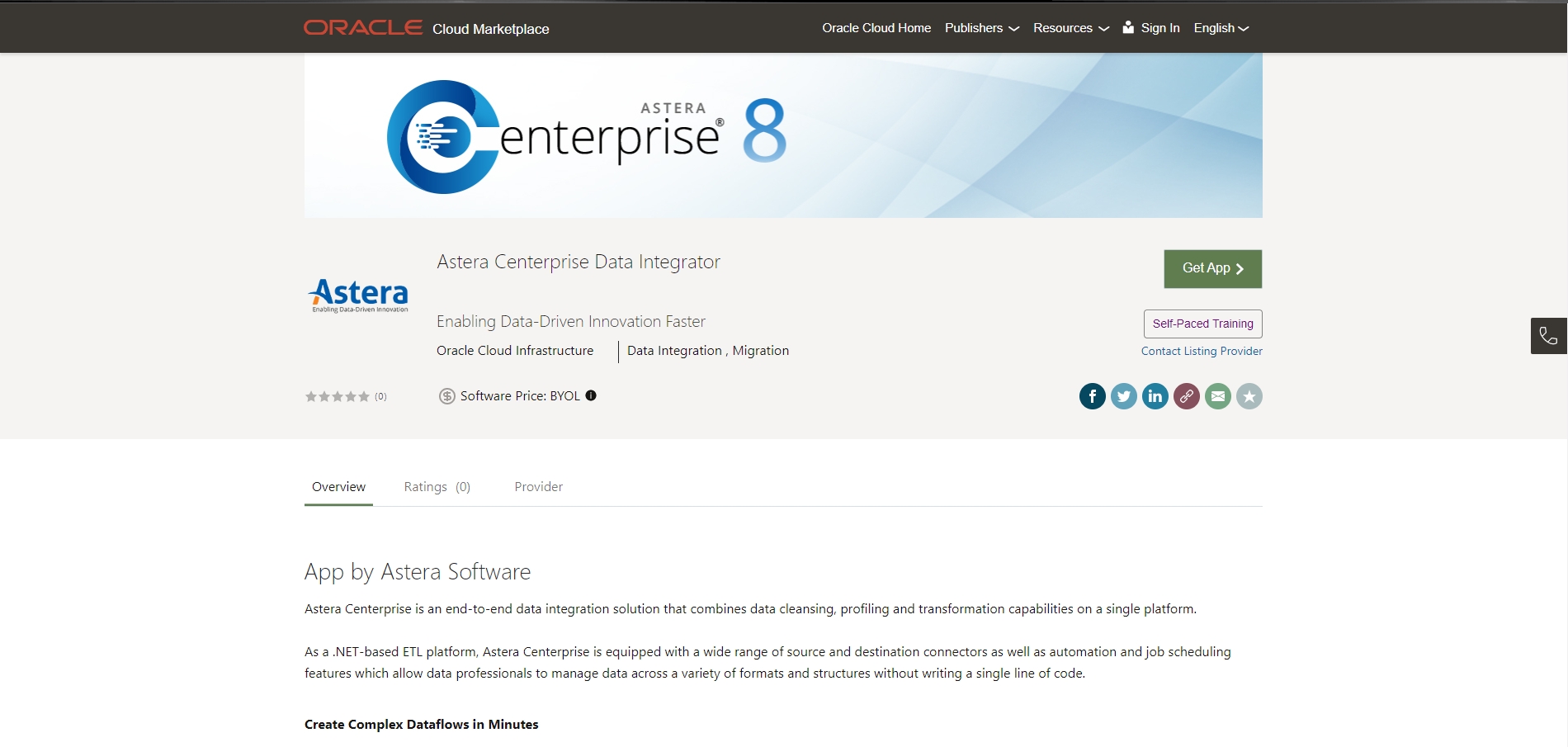This screenshot has width=1568, height=747.
Task: Share the listing via email icon
Action: [x=1217, y=396]
